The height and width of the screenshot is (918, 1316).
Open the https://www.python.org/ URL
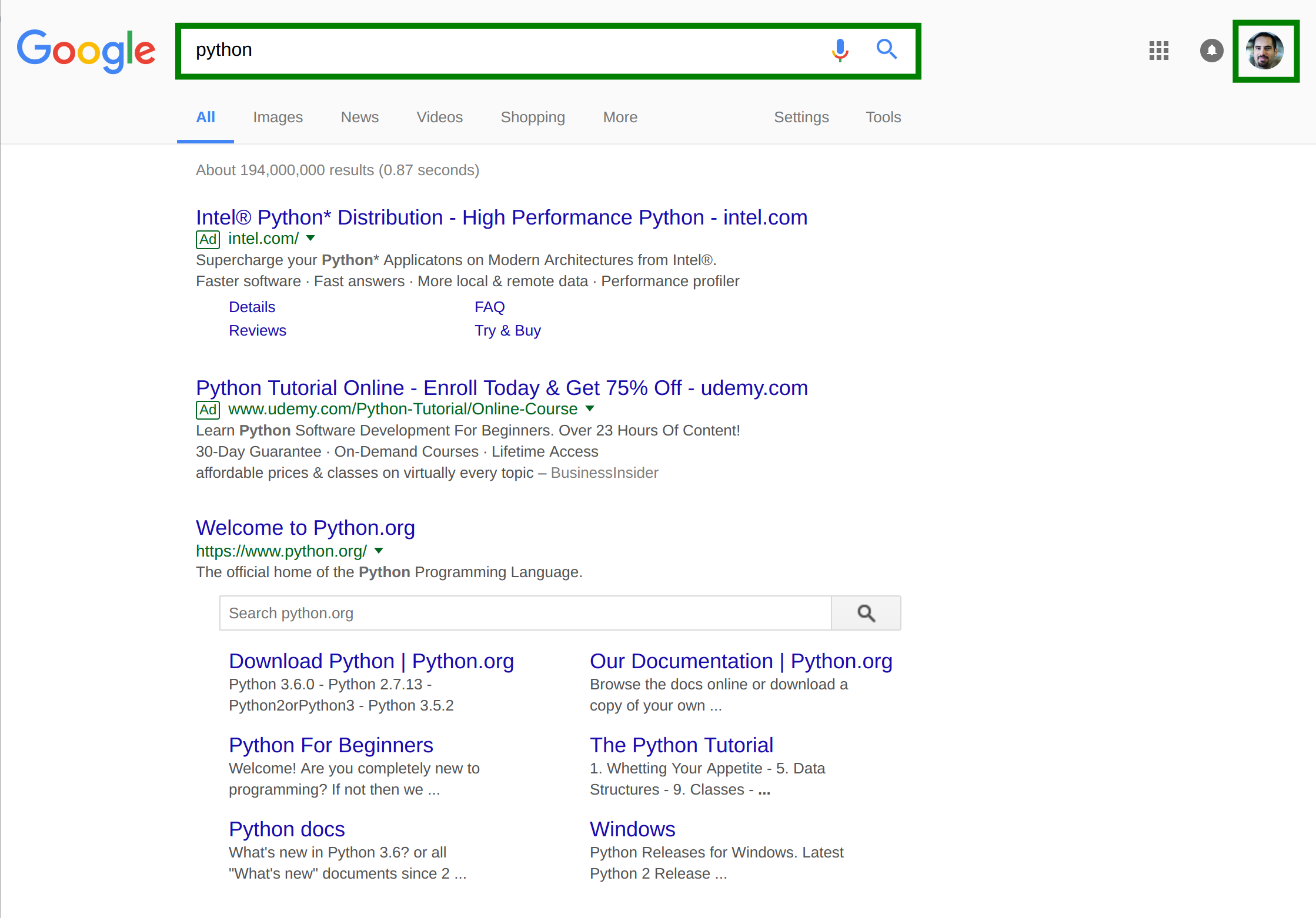coord(281,551)
